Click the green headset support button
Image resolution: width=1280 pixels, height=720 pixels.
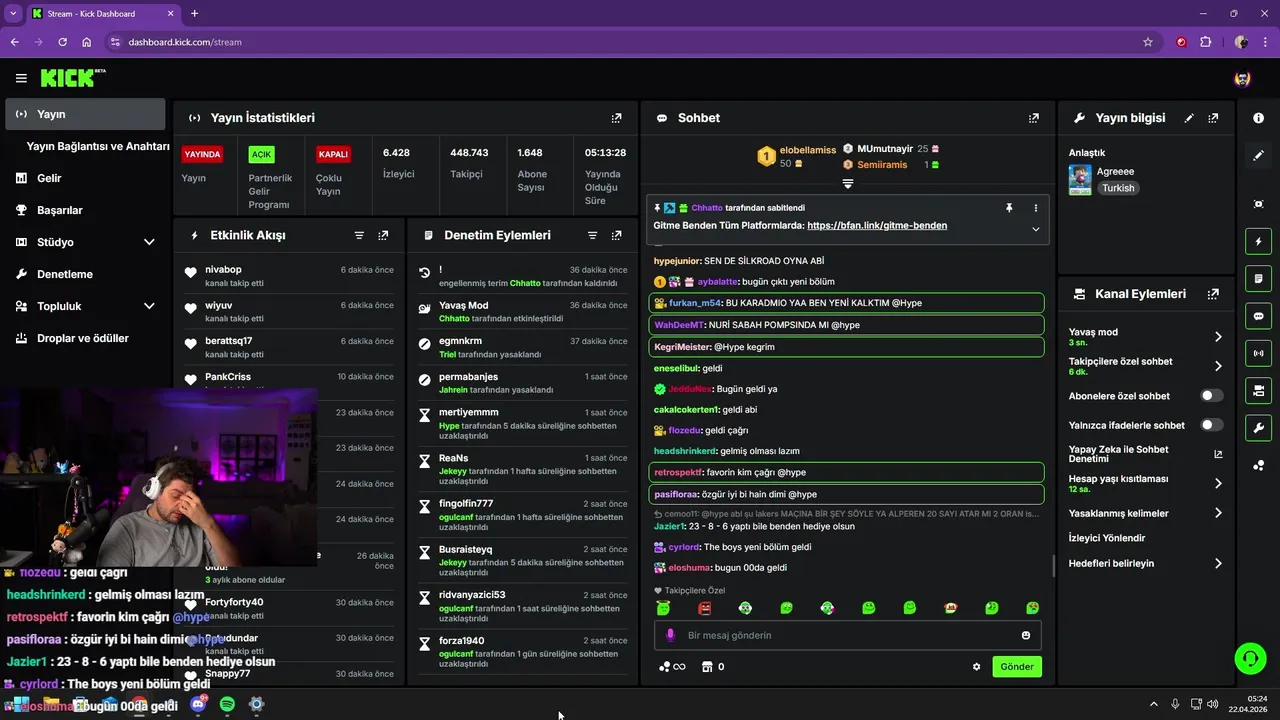(1250, 658)
